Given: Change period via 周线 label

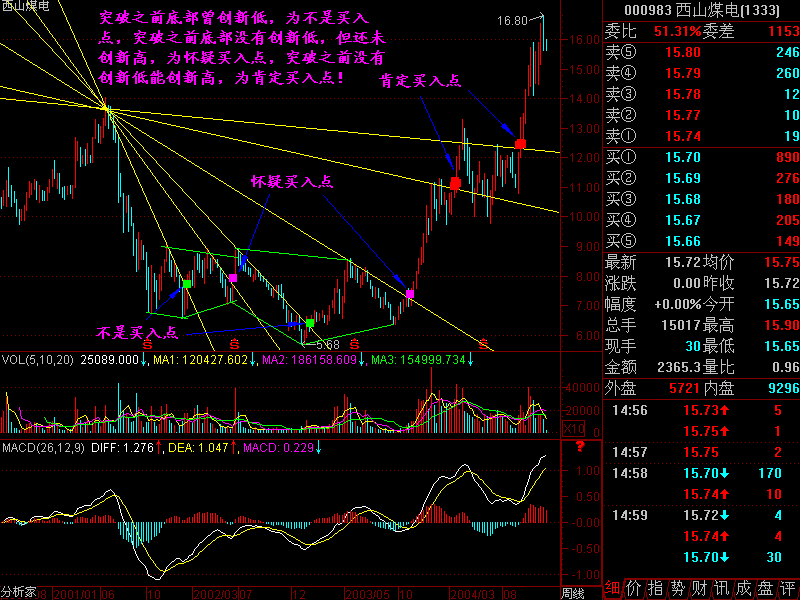Looking at the screenshot, I should click(572, 594).
